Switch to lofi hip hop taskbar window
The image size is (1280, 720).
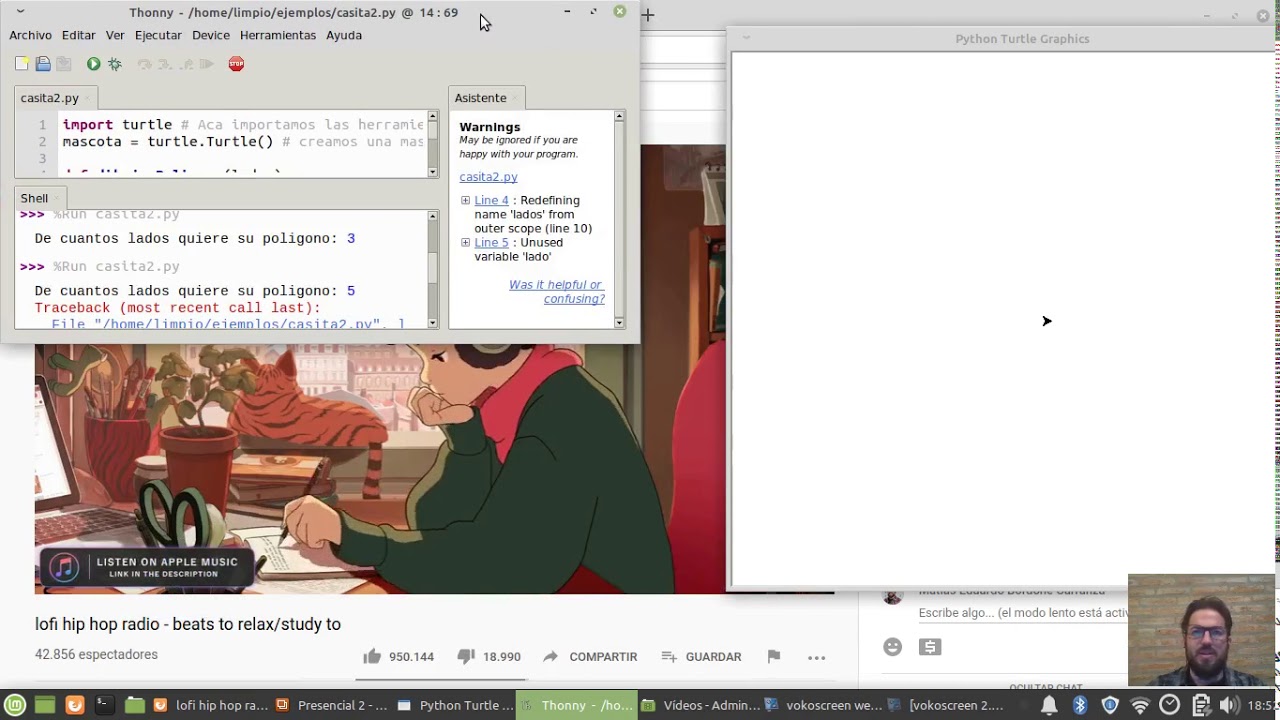coord(210,705)
